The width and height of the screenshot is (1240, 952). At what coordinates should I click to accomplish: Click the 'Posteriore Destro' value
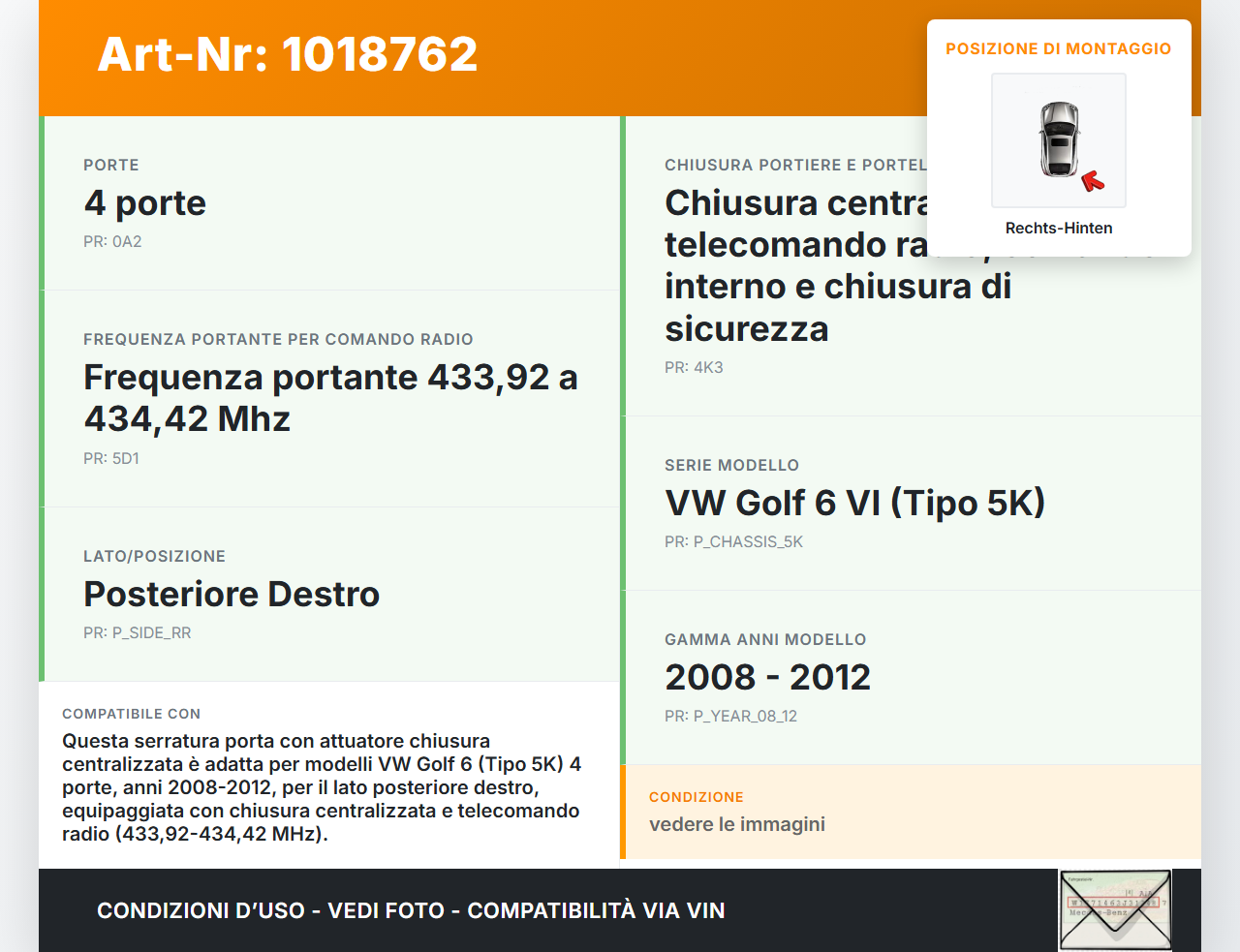coord(232,595)
